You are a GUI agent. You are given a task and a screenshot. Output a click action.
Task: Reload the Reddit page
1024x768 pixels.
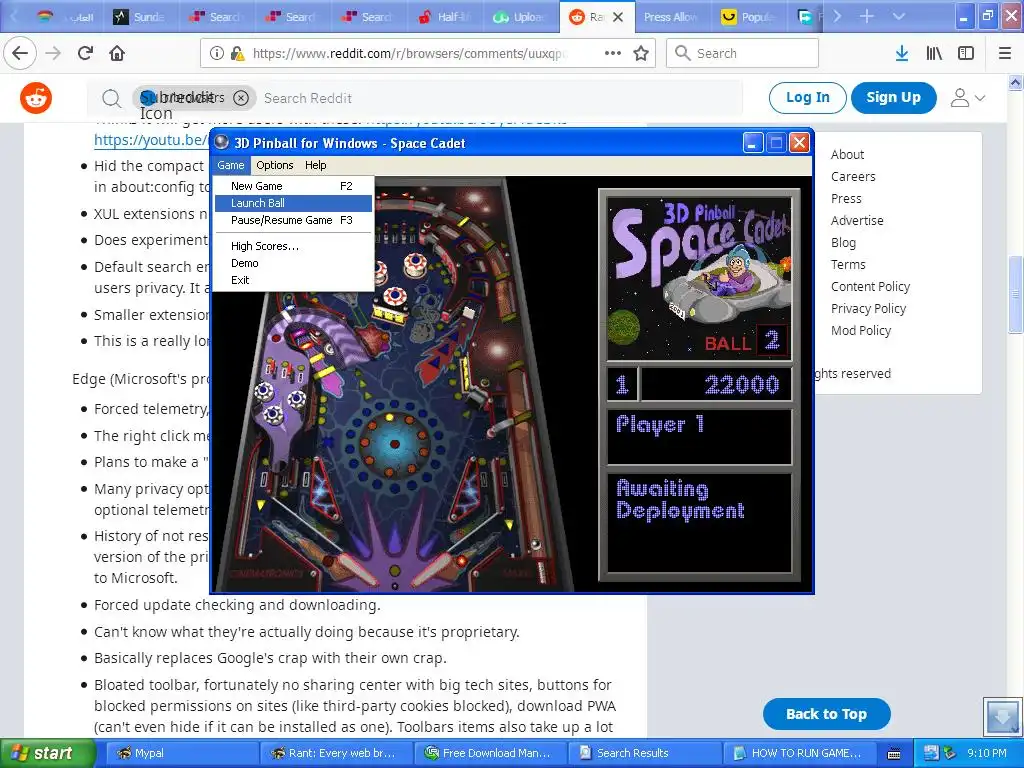85,53
